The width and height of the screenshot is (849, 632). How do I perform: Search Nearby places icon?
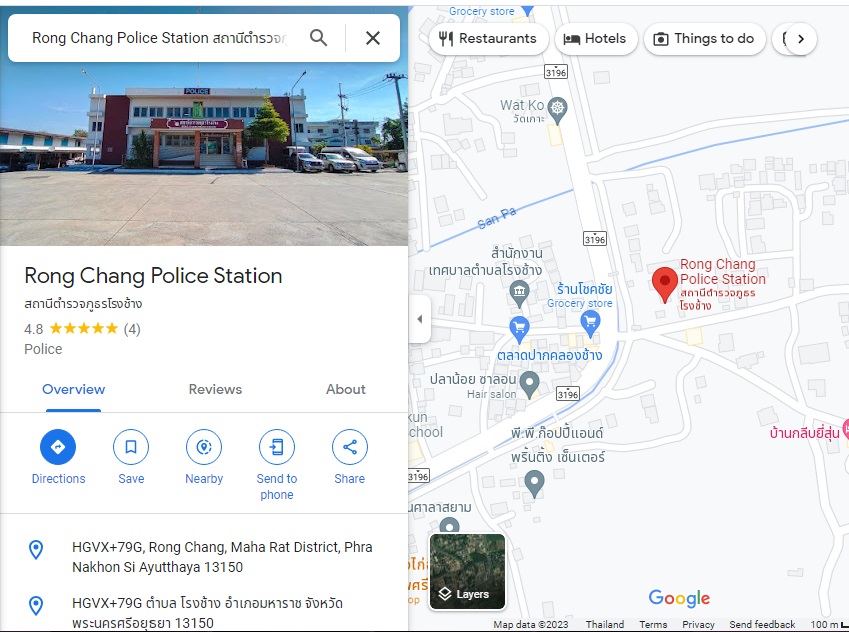[x=204, y=447]
